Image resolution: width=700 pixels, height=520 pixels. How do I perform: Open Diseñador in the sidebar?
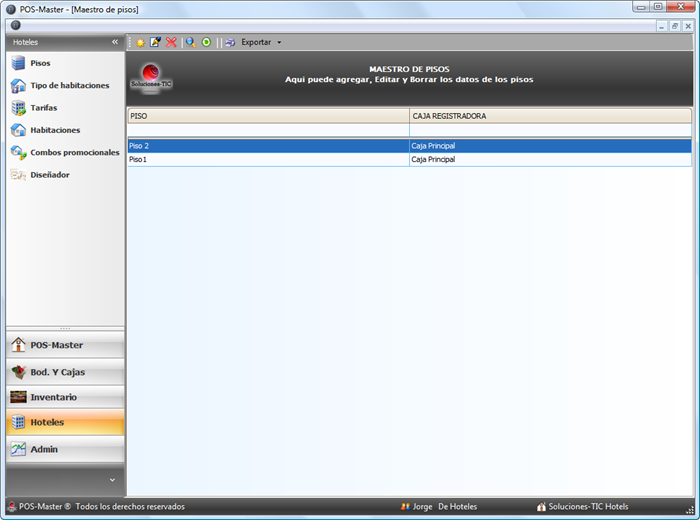point(65,175)
